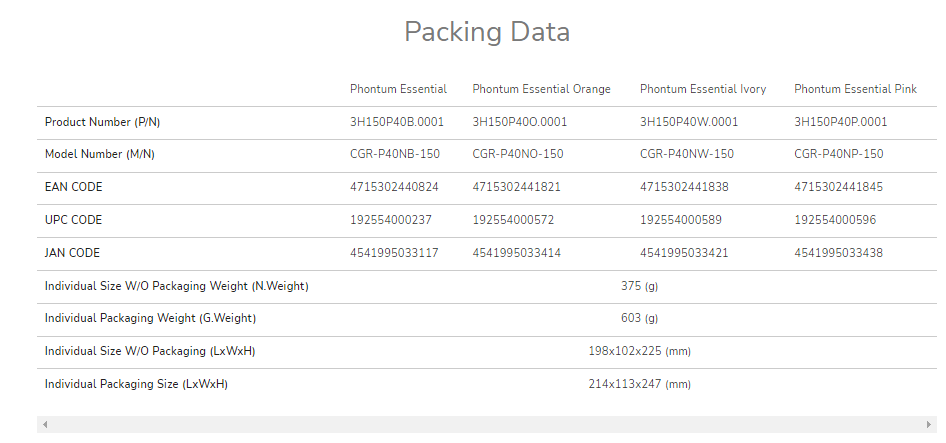The height and width of the screenshot is (443, 946).
Task: Click the 214x113x247 (mm) packaging size value
Action: (639, 384)
